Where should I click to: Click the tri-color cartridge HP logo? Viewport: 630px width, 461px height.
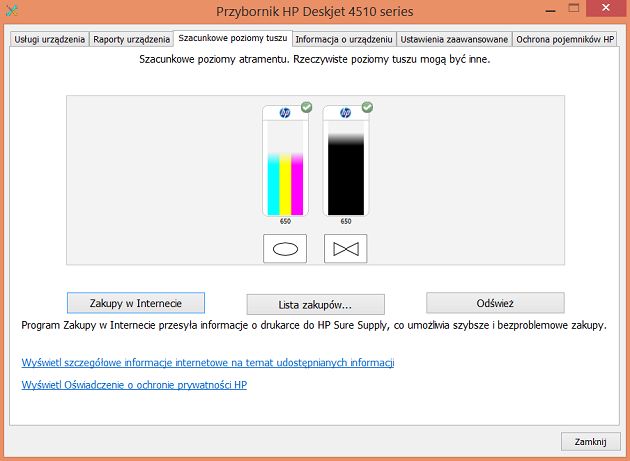pyautogui.click(x=285, y=113)
